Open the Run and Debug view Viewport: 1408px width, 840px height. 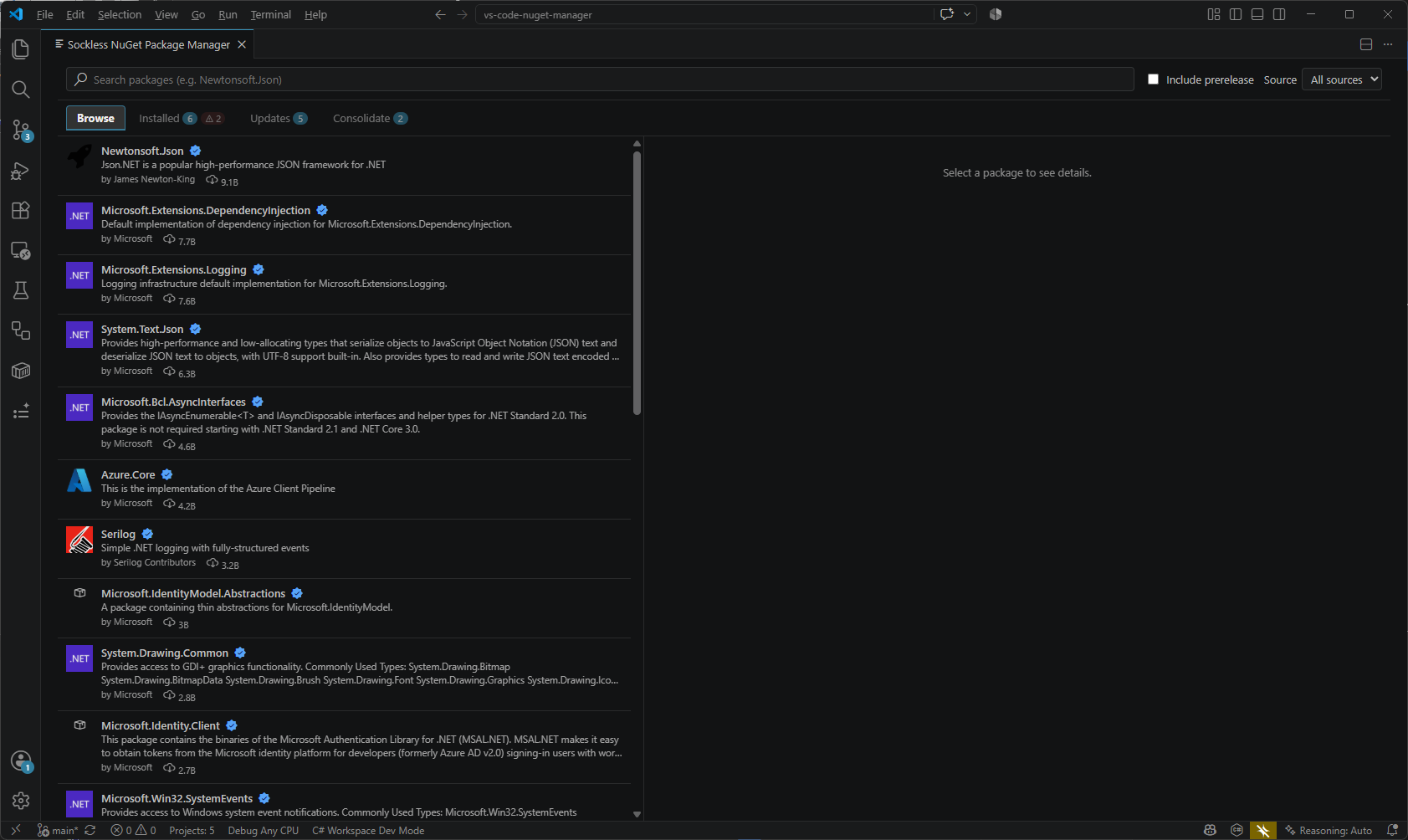[x=21, y=171]
